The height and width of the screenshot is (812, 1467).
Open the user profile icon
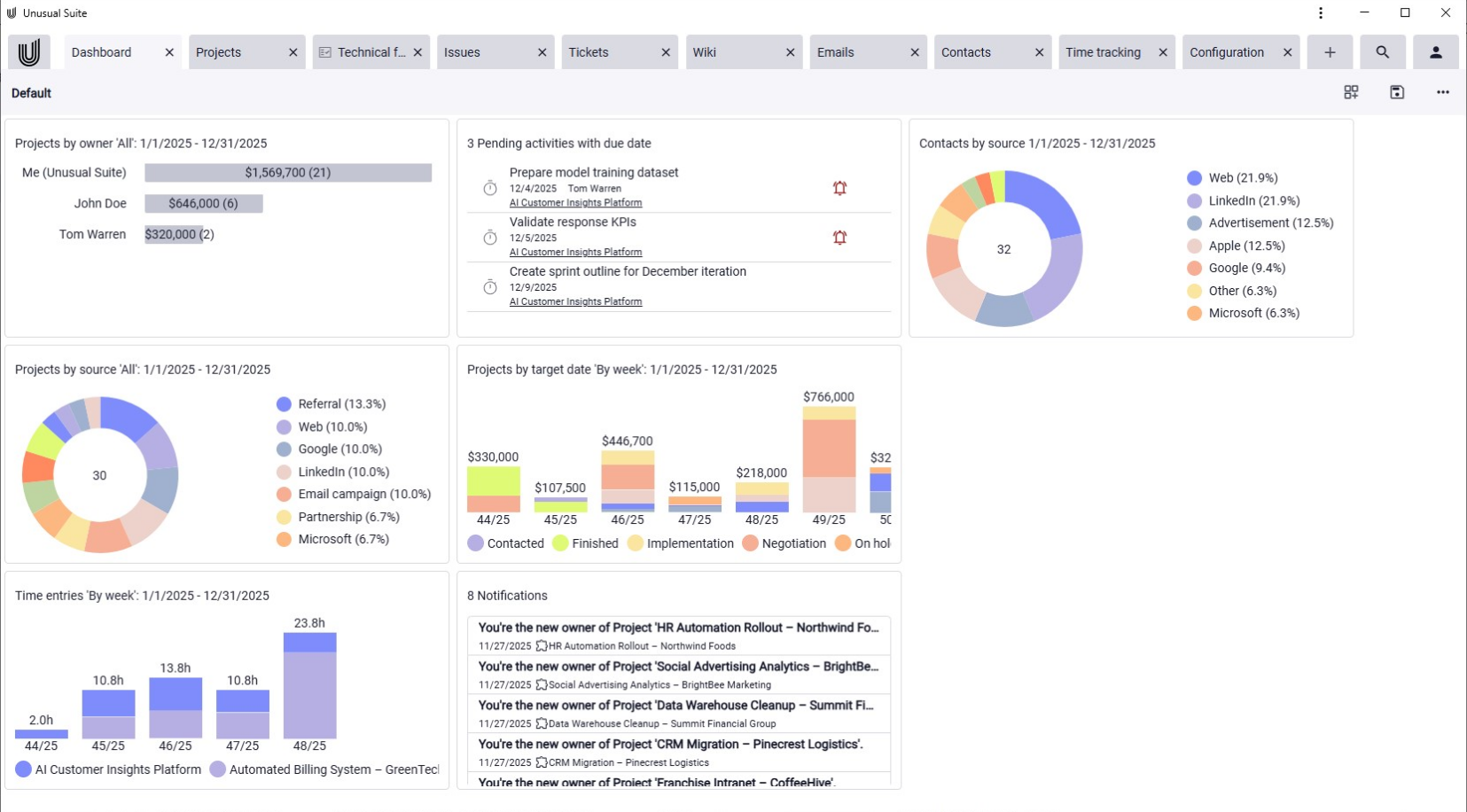click(x=1436, y=51)
